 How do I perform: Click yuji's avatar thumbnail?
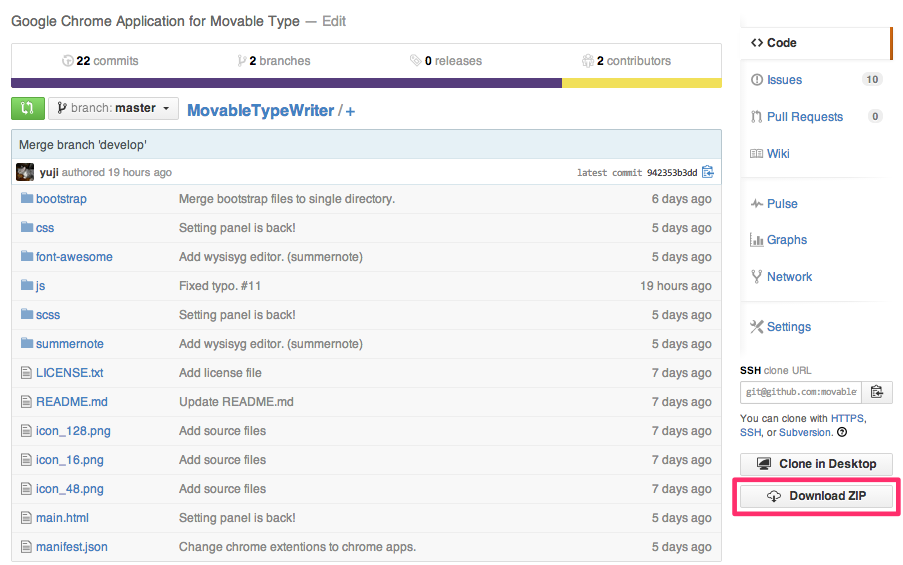[25, 172]
